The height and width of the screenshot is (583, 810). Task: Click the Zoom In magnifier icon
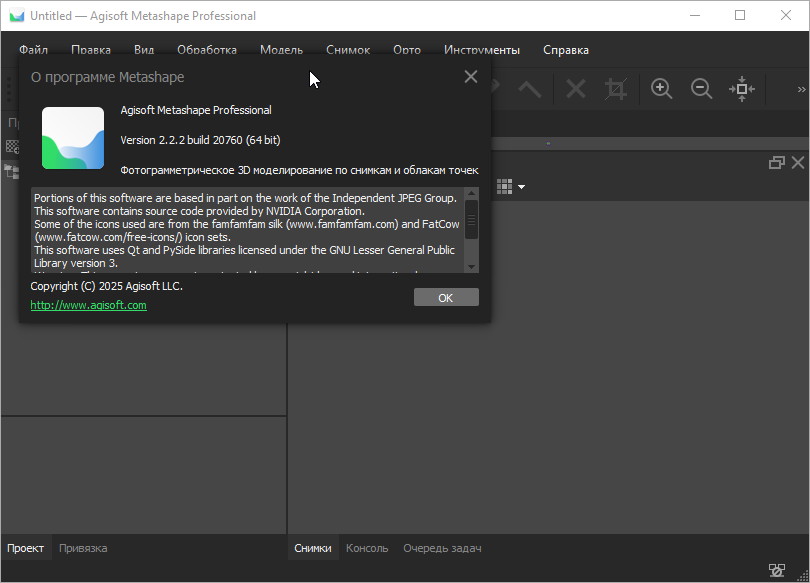click(661, 89)
